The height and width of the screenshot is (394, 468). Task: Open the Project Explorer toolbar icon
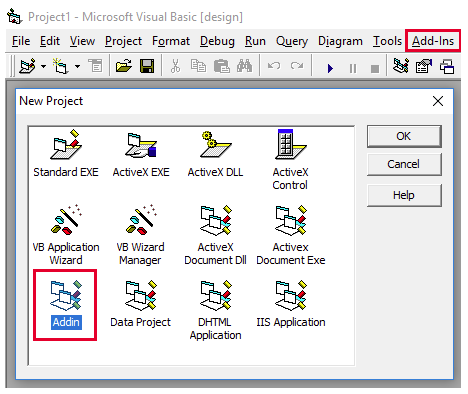[x=401, y=66]
